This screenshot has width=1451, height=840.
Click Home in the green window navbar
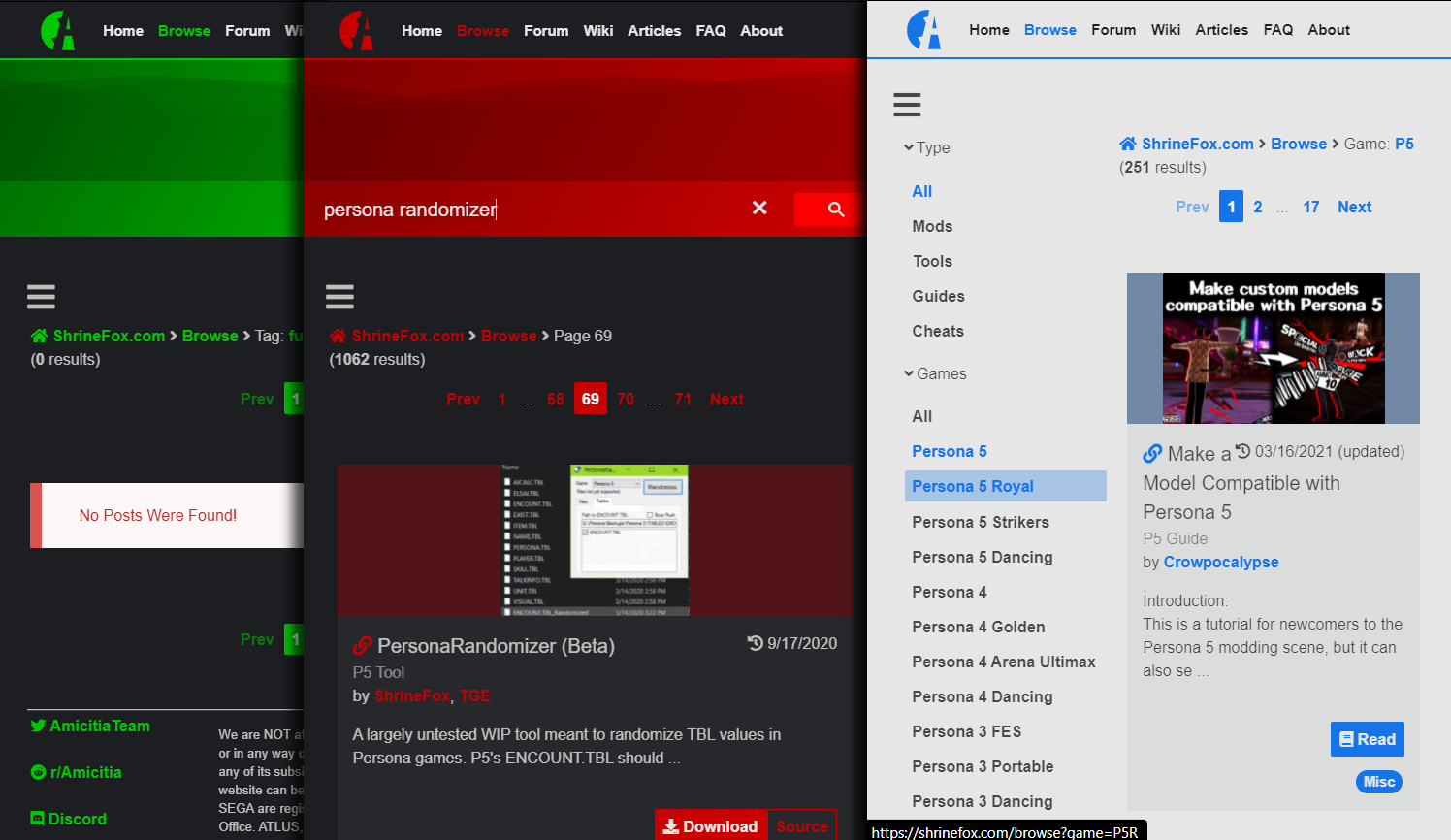coord(123,30)
